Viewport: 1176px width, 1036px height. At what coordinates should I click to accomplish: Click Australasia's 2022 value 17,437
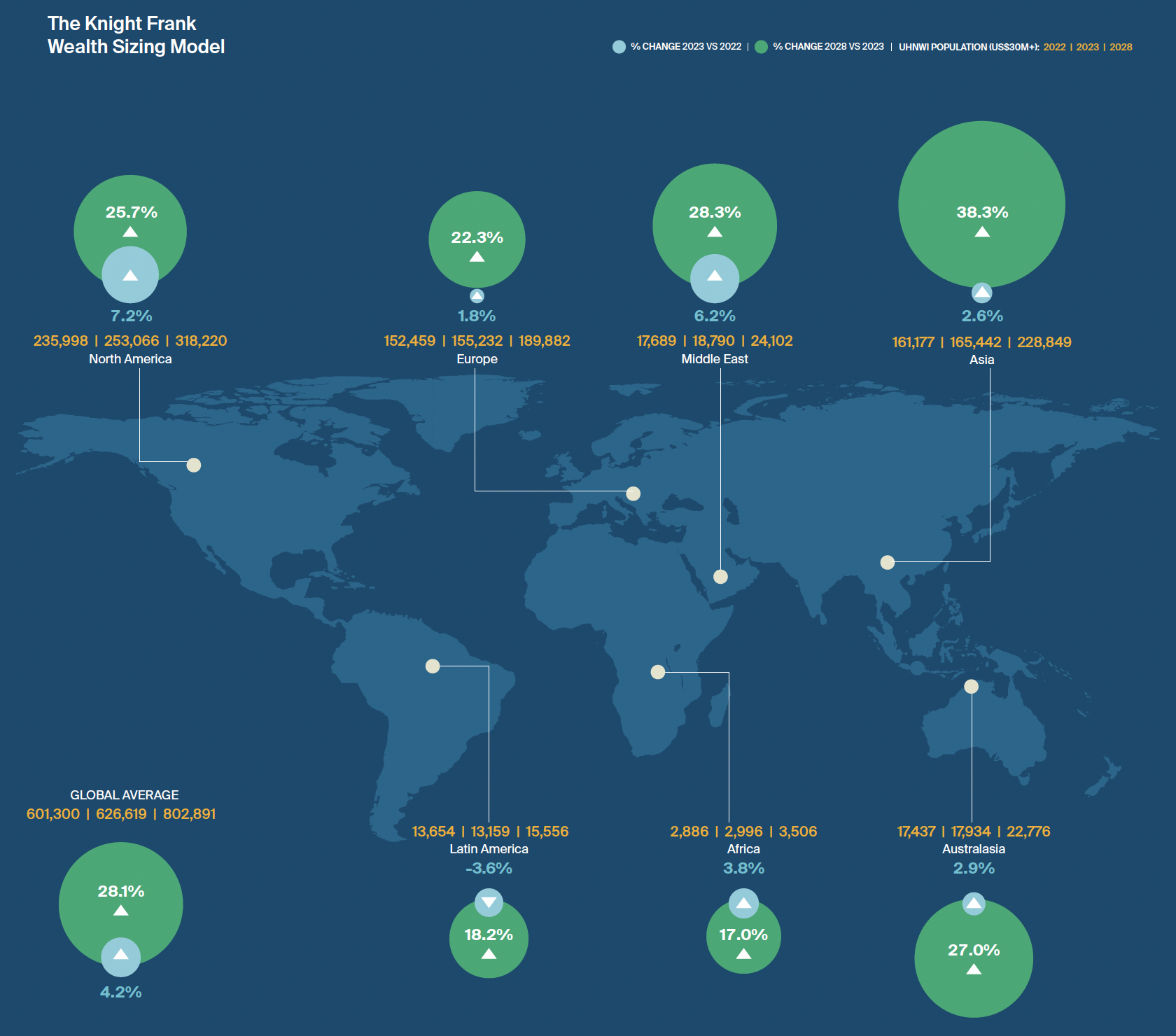916,832
